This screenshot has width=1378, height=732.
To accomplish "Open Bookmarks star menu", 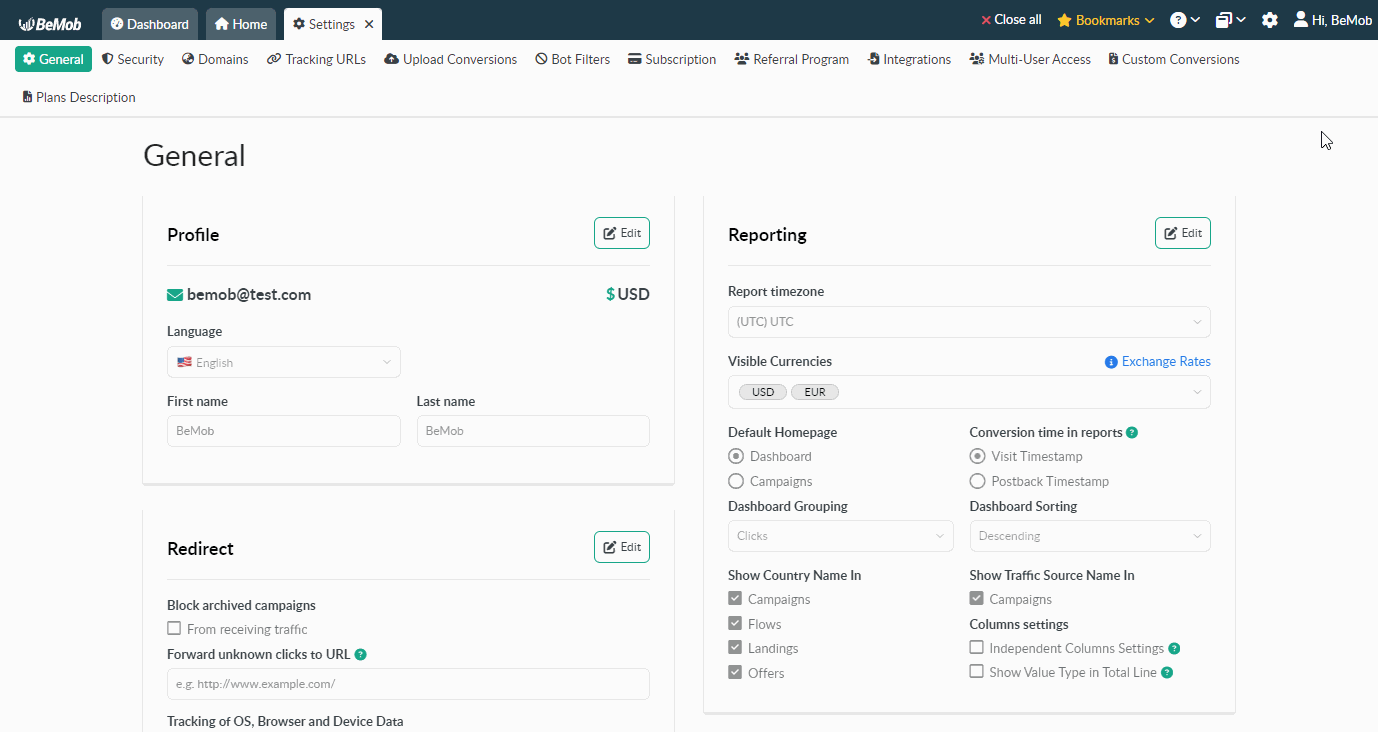I will click(x=1106, y=20).
